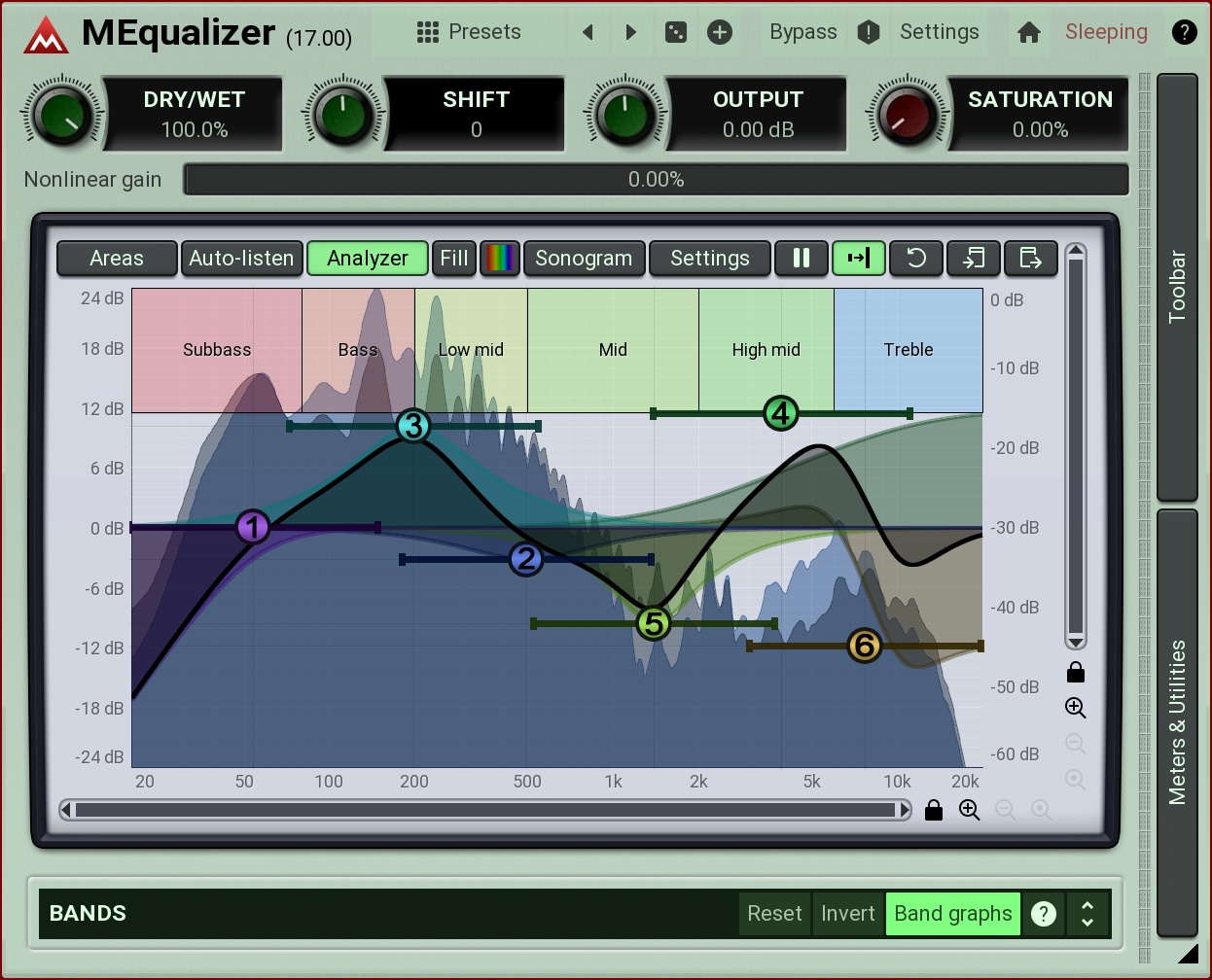Click the Bands help question mark
Image resolution: width=1212 pixels, height=980 pixels.
1044,914
